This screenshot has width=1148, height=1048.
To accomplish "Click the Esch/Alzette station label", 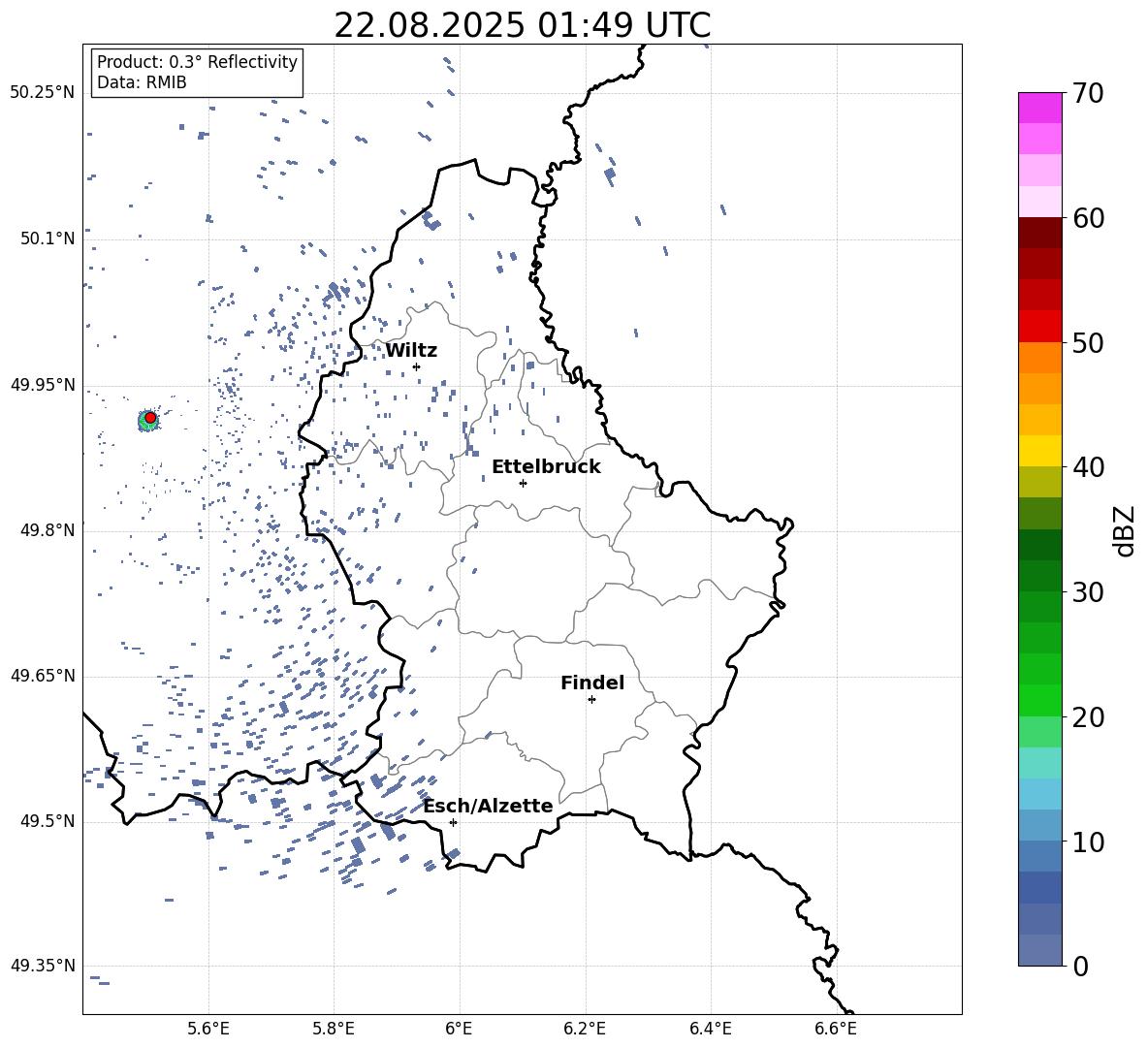I will click(489, 806).
